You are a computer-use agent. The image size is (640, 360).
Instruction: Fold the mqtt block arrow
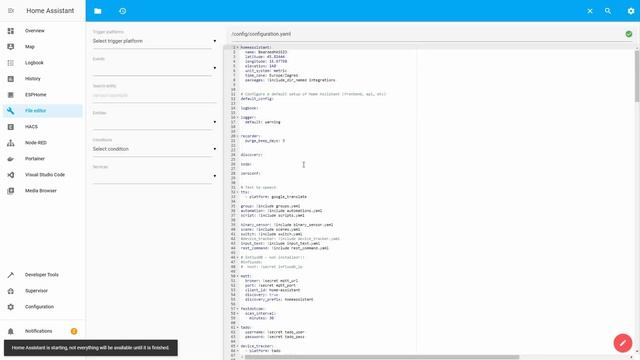point(238,276)
